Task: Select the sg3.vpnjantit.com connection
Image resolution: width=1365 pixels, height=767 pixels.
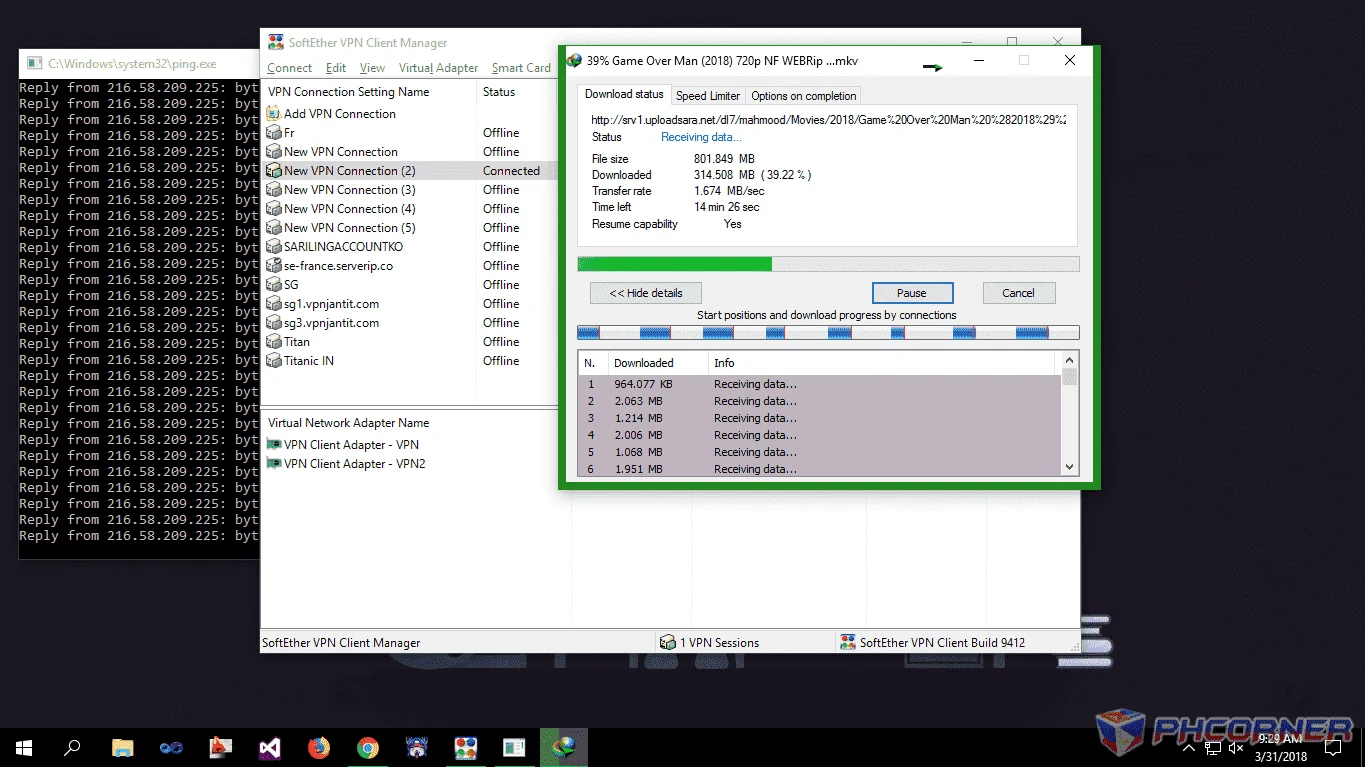Action: click(331, 322)
